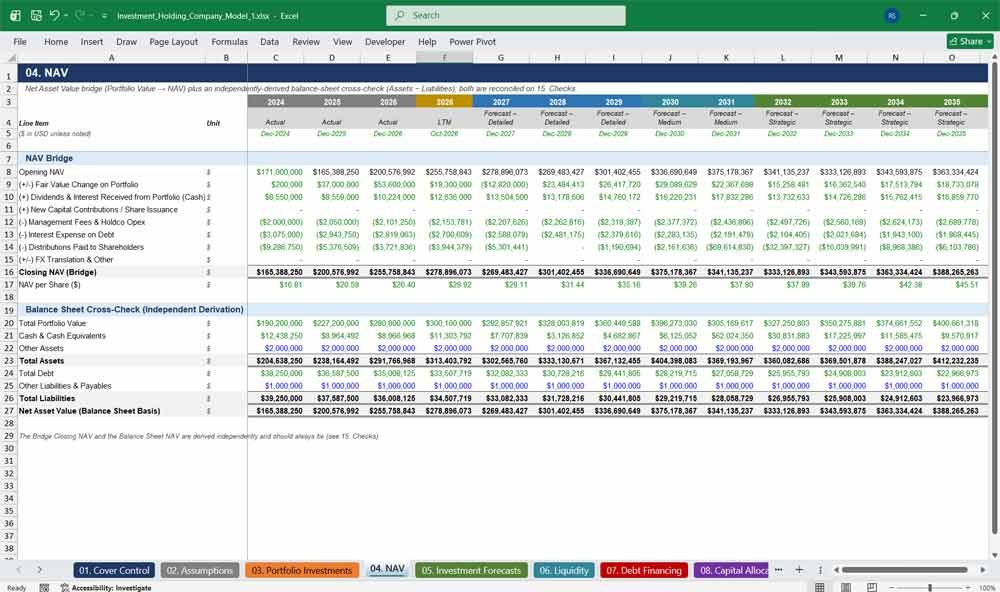Screen dimensions: 1000x592
Task: Click the vertical scrollbar down arrow
Action: click(994, 556)
